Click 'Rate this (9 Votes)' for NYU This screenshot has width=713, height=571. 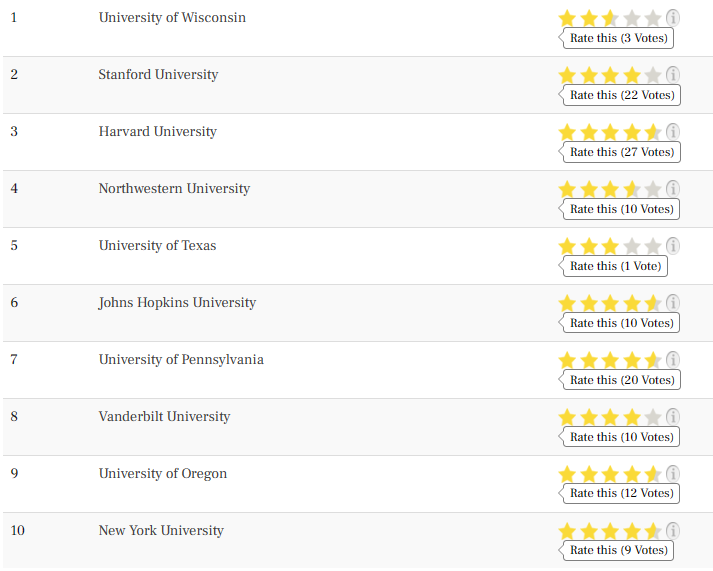618,550
